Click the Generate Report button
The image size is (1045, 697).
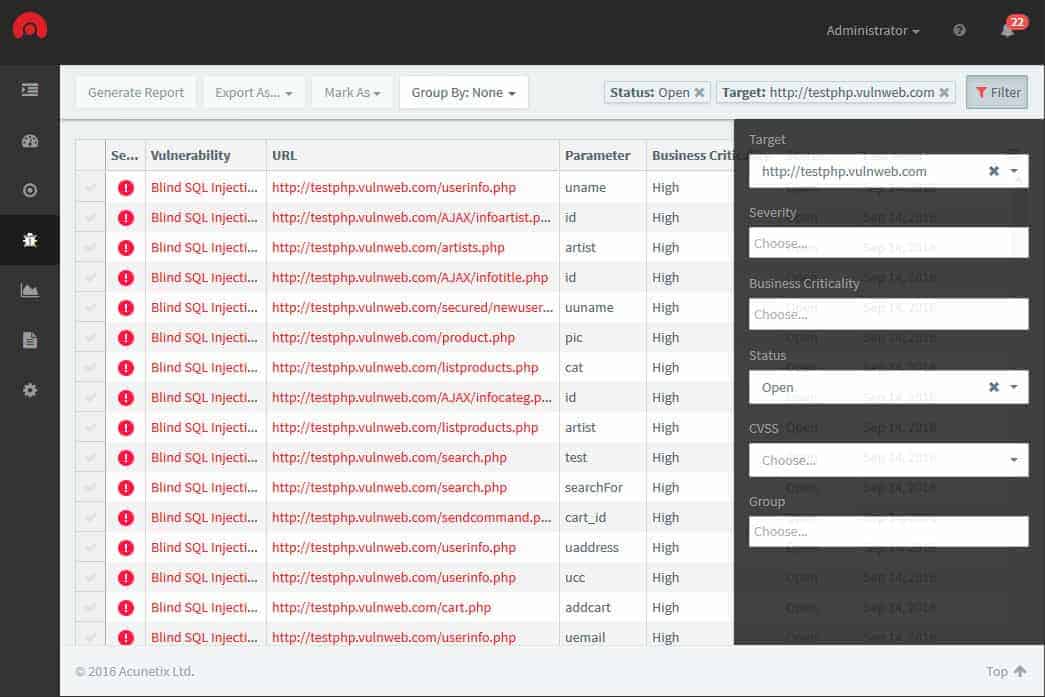tap(136, 93)
